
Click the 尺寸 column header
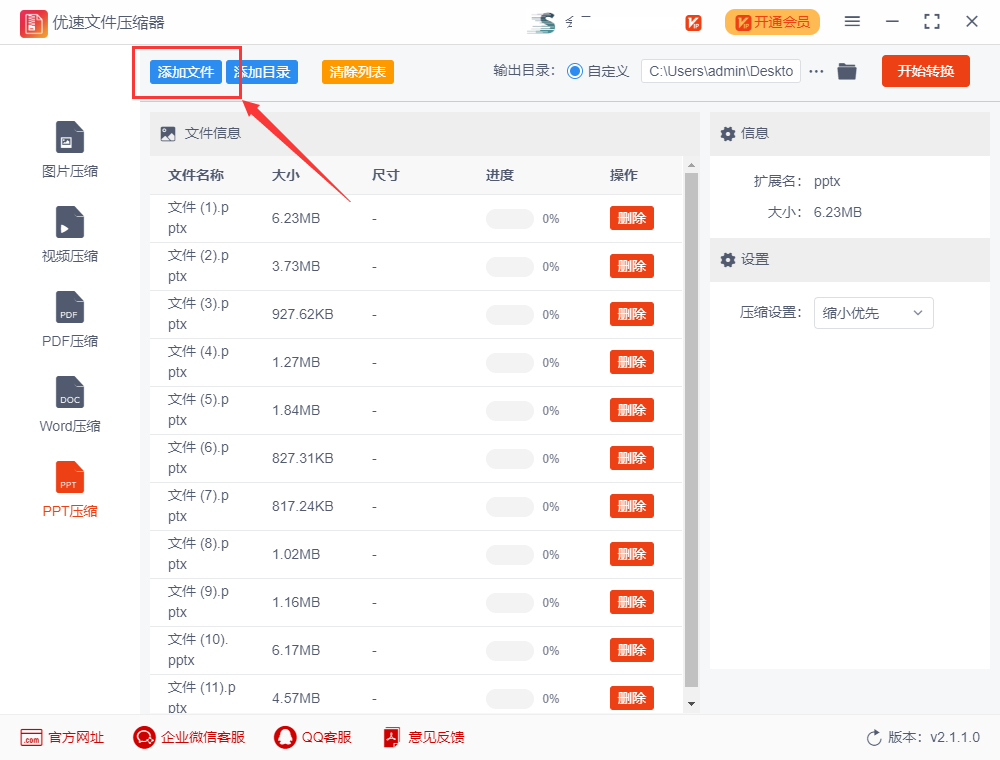(x=385, y=175)
